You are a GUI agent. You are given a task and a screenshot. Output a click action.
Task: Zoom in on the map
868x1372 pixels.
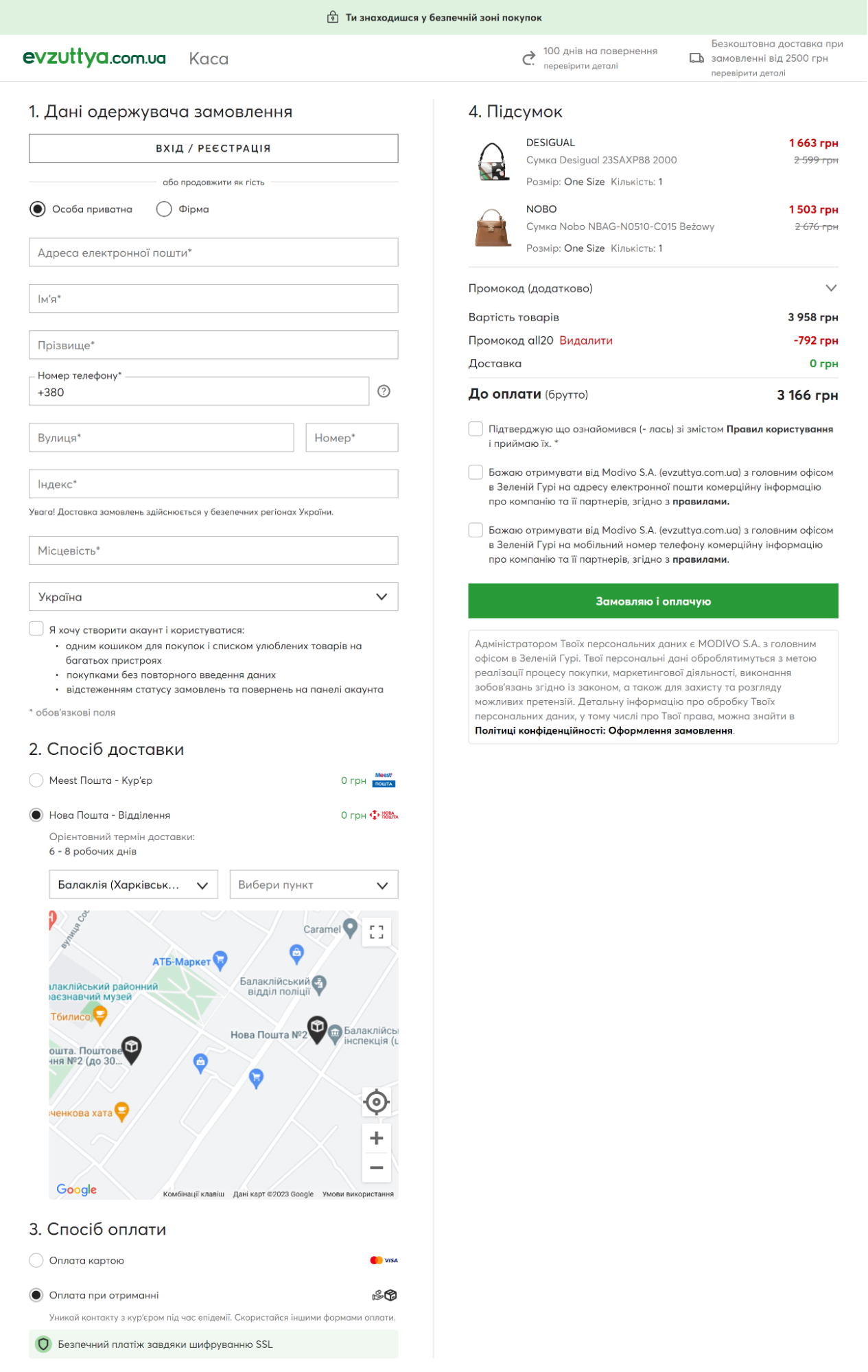point(376,1138)
